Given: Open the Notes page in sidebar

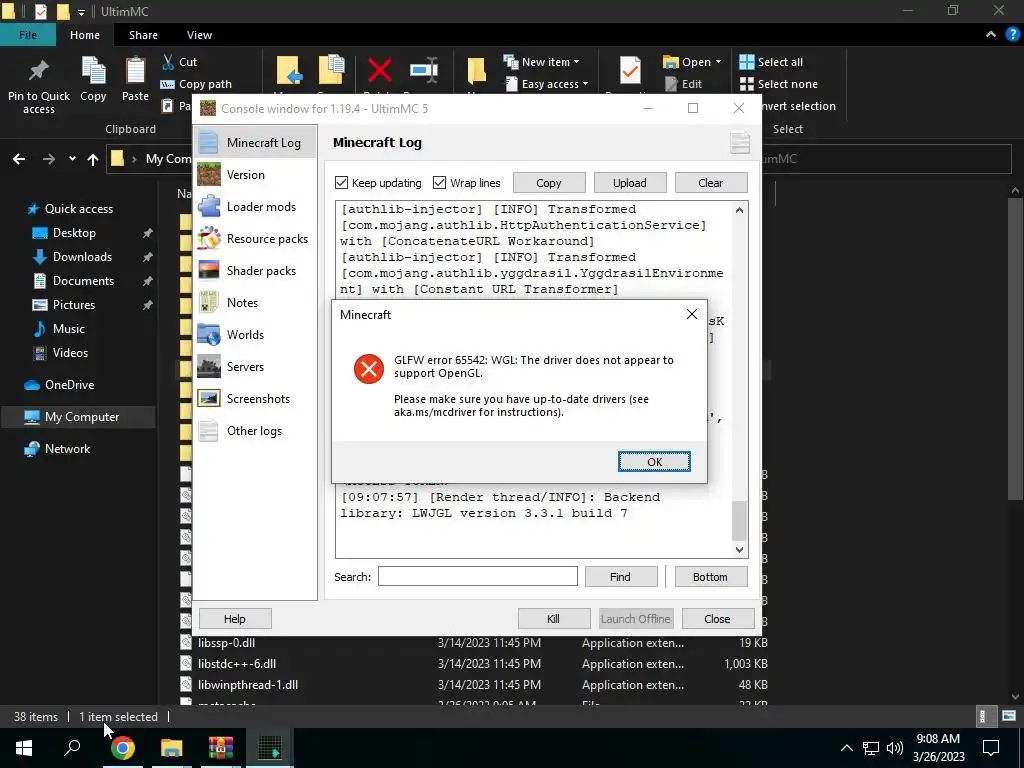Looking at the screenshot, I should tap(255, 302).
